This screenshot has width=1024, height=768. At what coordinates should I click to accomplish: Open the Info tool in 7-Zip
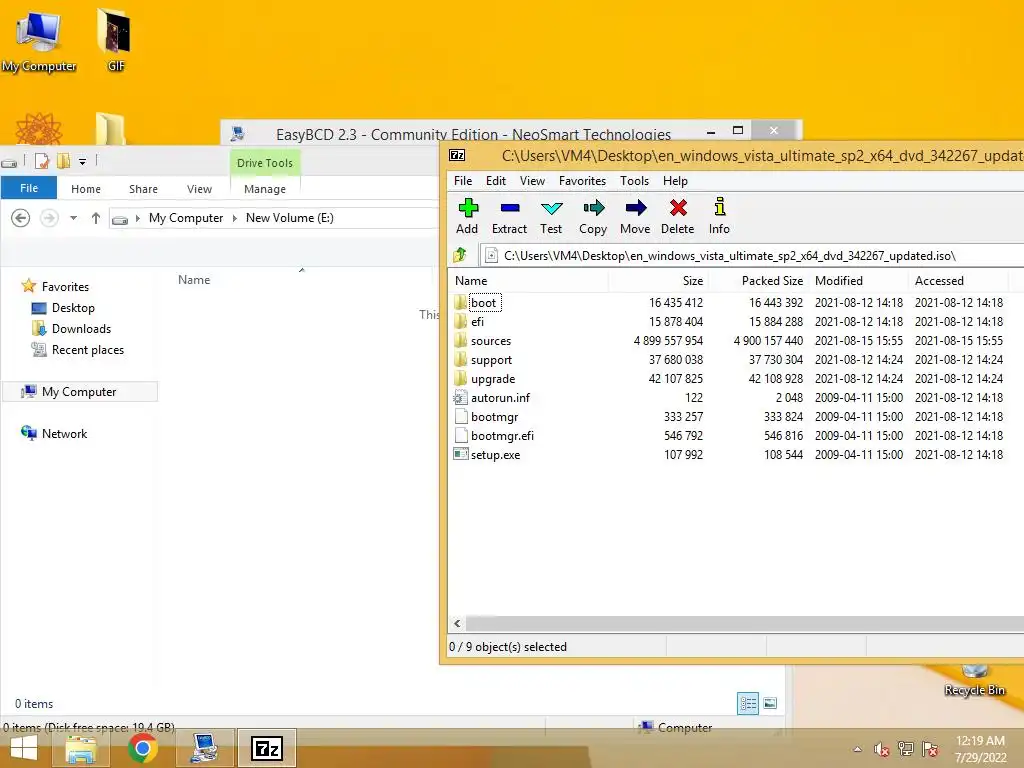pyautogui.click(x=719, y=216)
